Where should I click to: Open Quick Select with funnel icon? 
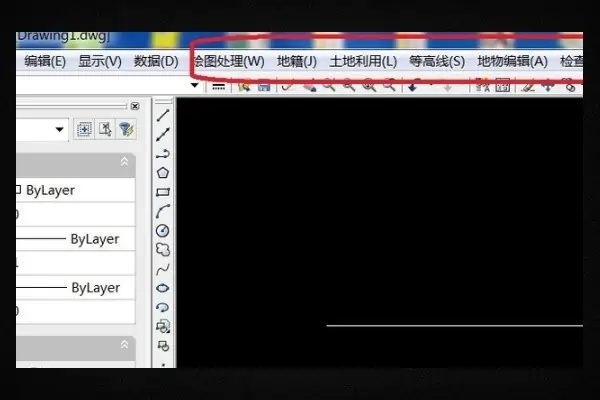click(x=126, y=129)
